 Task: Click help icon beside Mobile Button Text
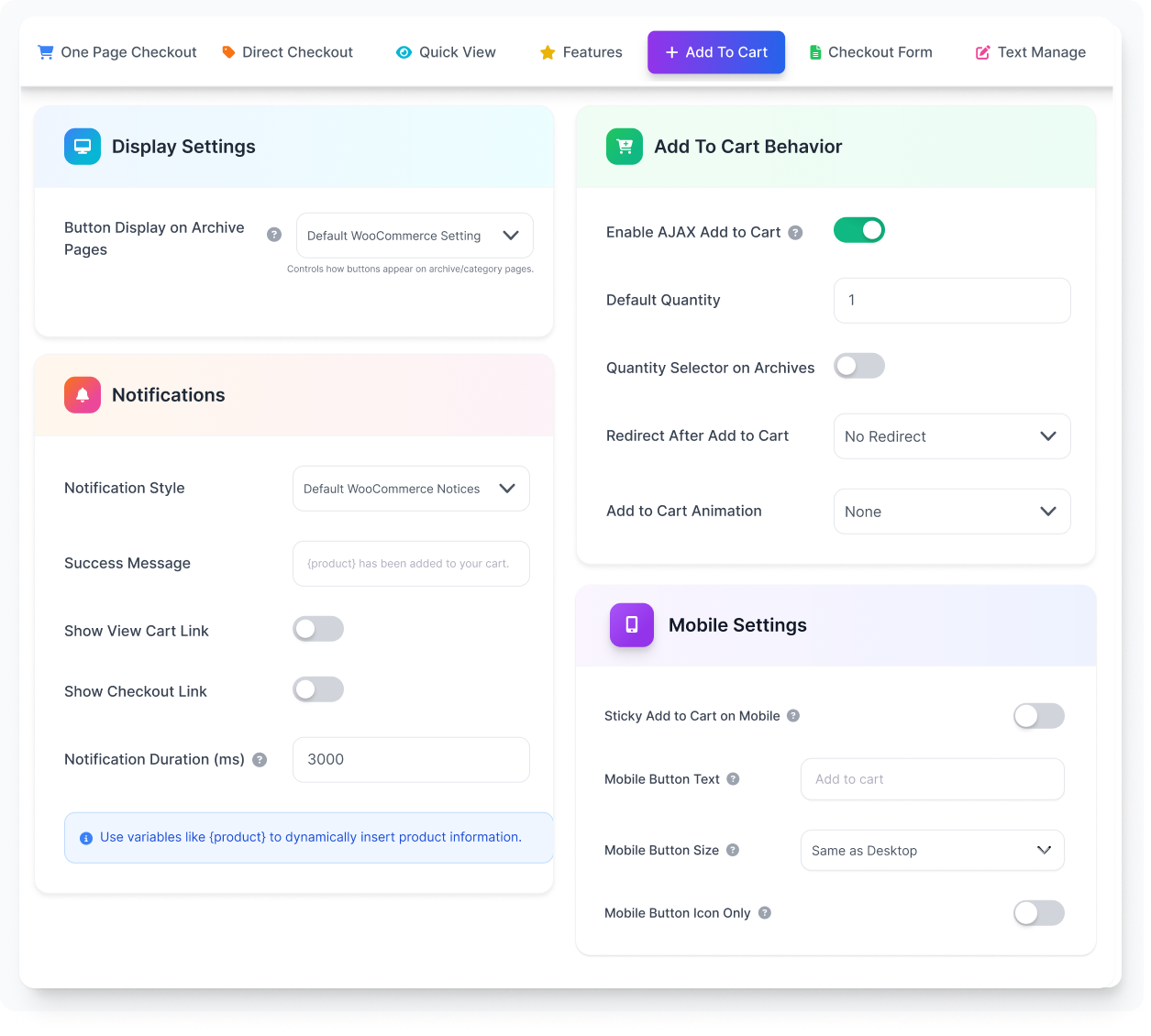click(x=733, y=779)
